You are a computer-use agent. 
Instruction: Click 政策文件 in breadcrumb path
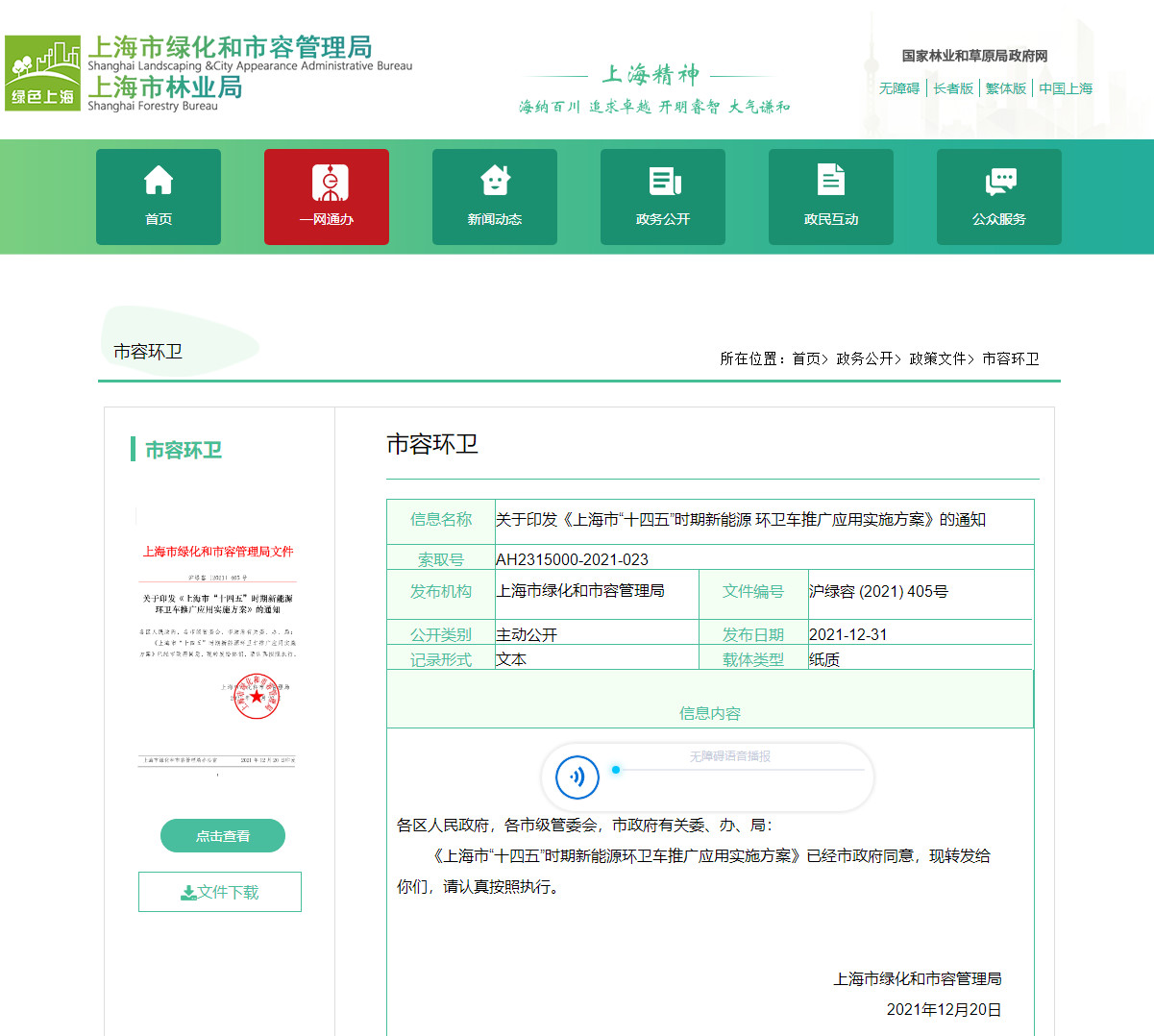937,358
